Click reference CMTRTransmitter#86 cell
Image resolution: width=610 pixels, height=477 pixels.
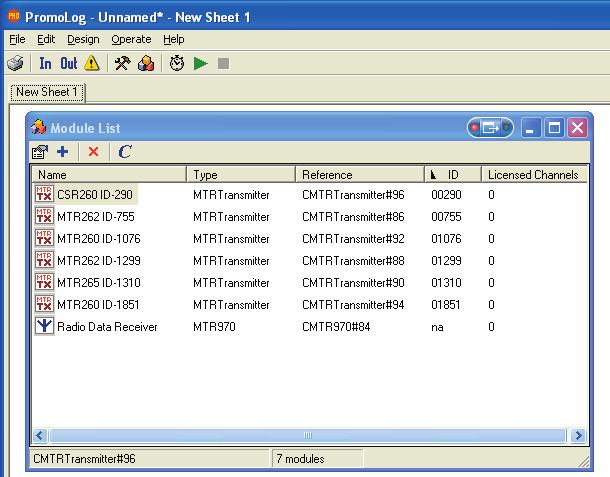[353, 216]
